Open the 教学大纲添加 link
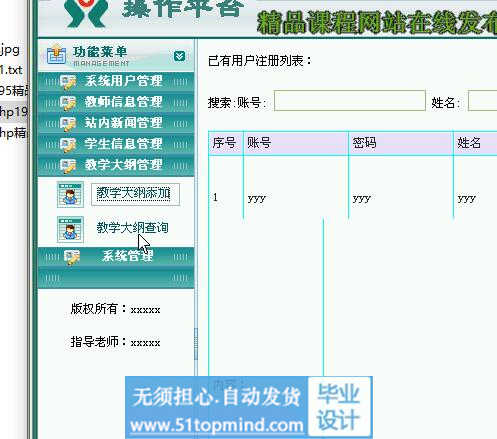Image resolution: width=497 pixels, height=439 pixels. pyautogui.click(x=134, y=194)
